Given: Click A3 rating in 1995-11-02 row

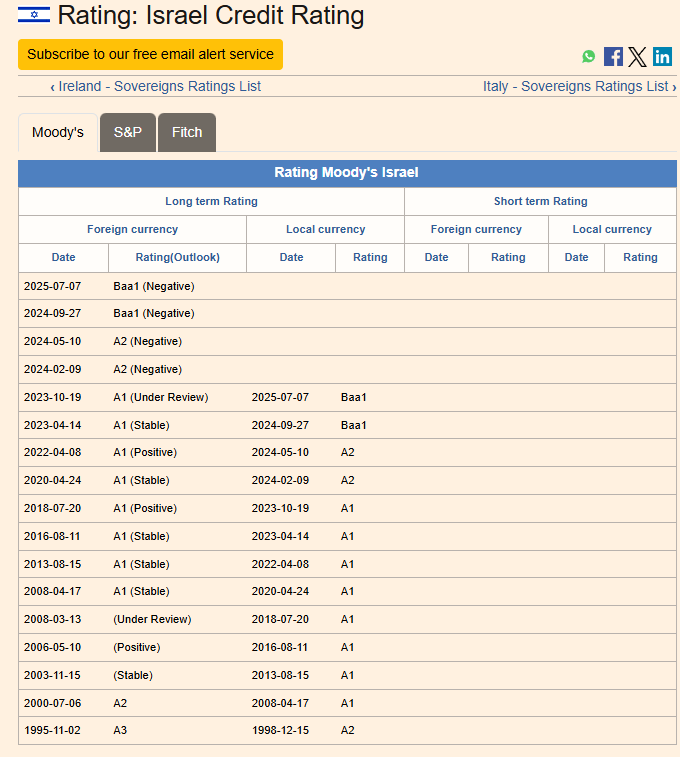Looking at the screenshot, I should pos(120,730).
